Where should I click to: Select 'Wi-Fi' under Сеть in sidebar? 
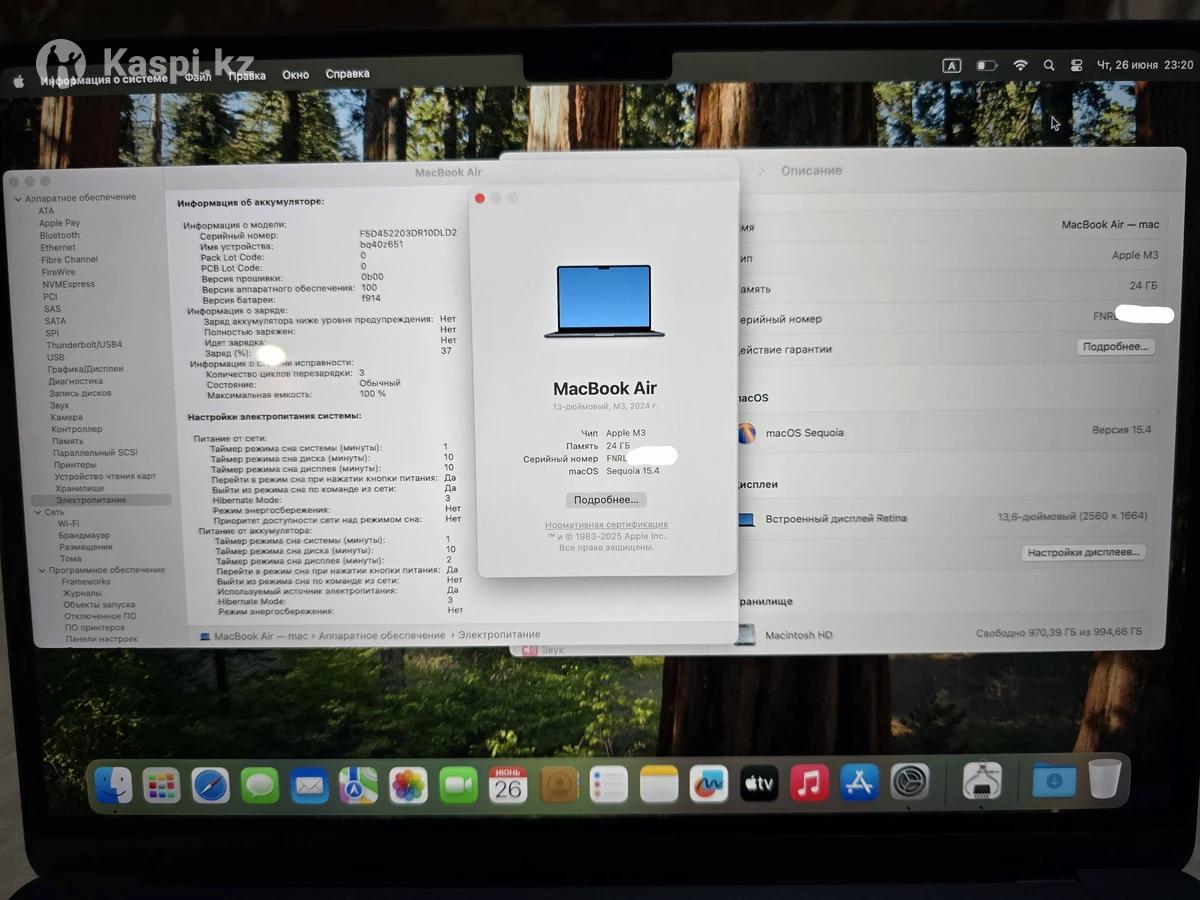point(68,524)
